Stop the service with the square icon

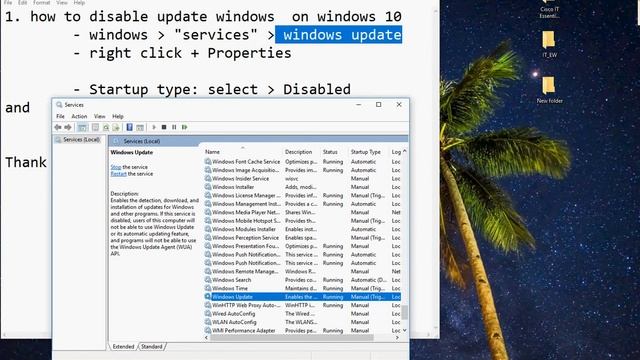[x=164, y=127]
